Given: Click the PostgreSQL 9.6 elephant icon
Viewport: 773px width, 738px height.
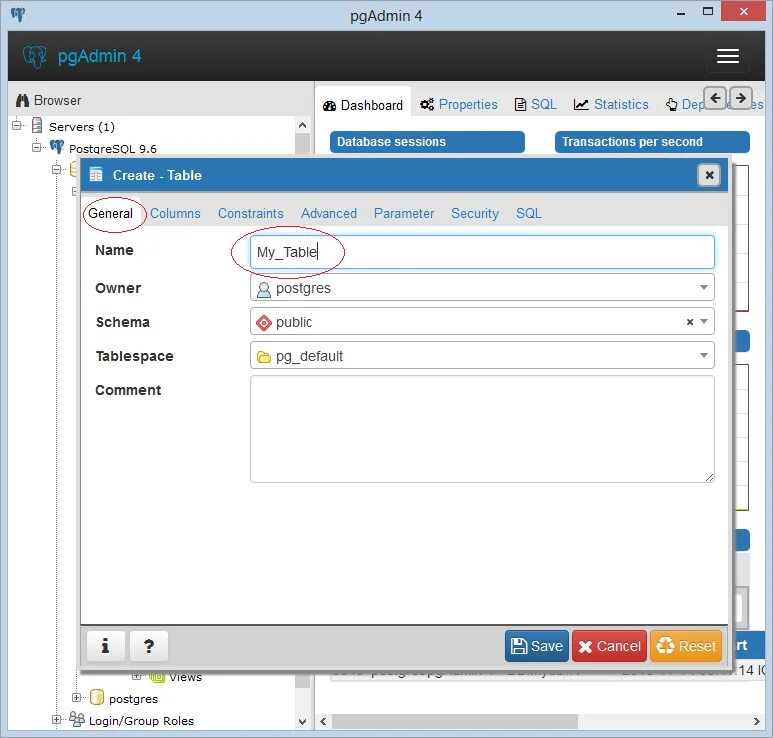Looking at the screenshot, I should (x=57, y=147).
